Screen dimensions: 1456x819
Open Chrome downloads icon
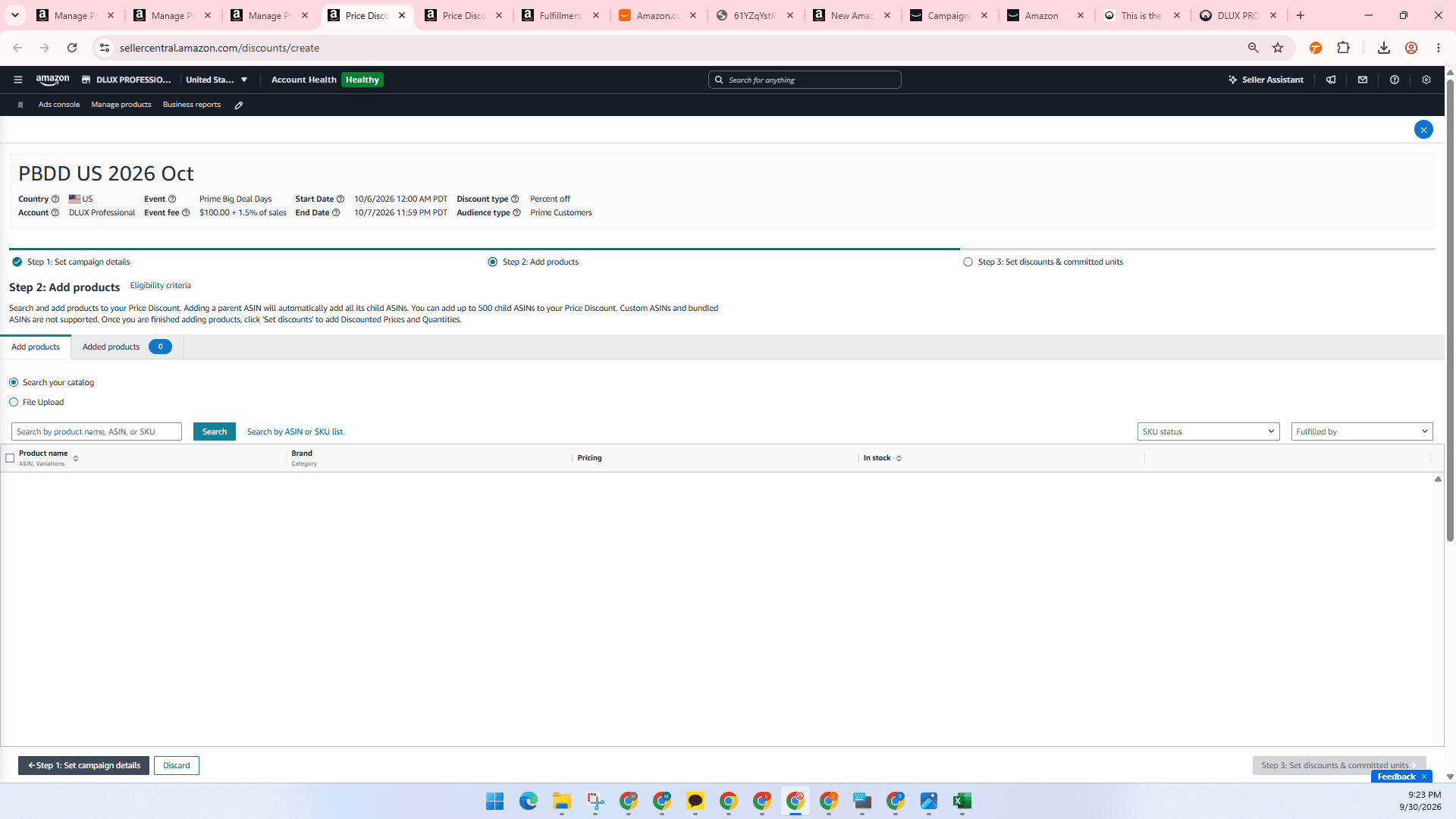pos(1384,48)
